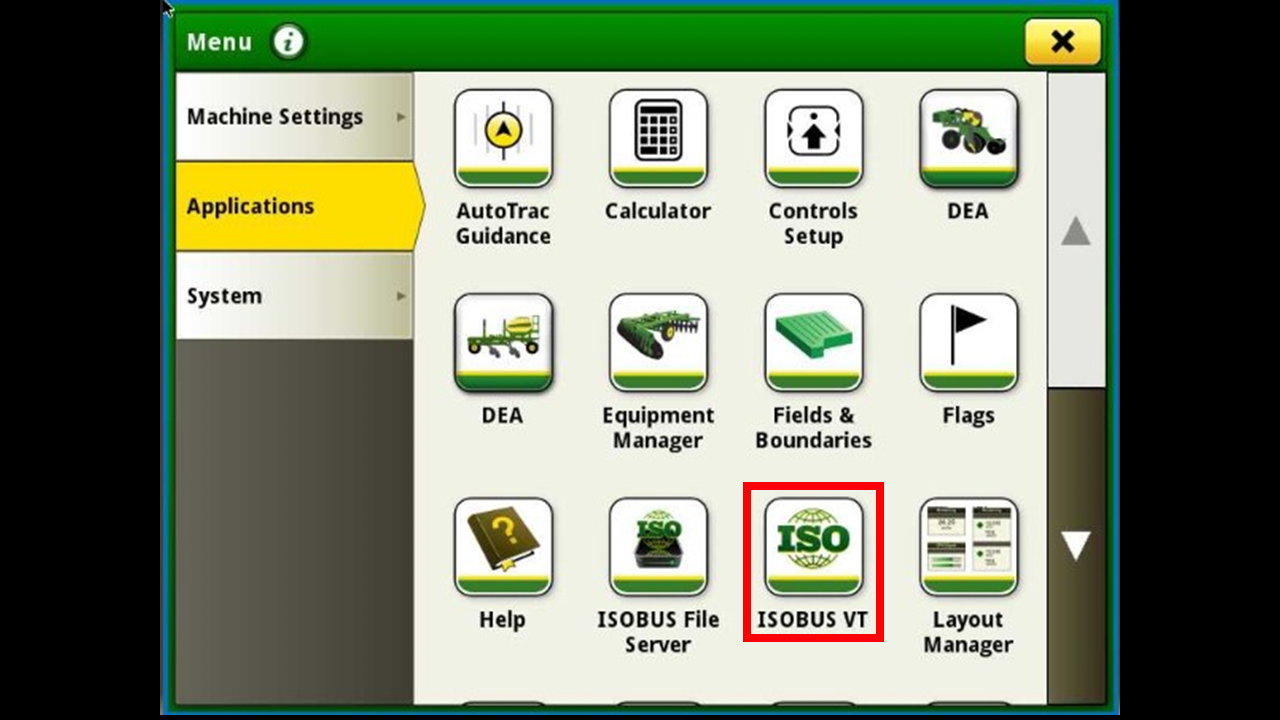Open the ISOBUS VT application

pos(813,546)
